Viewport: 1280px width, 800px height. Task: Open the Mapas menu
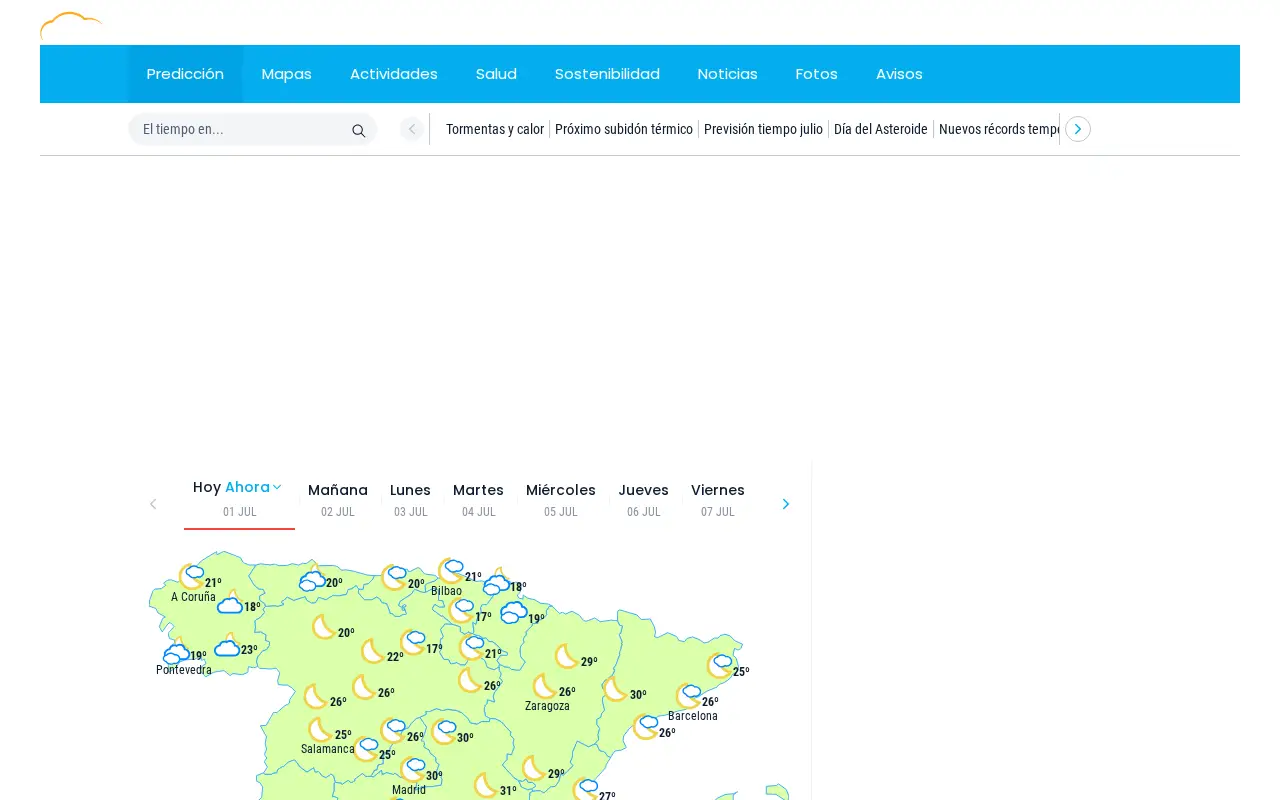coord(287,74)
